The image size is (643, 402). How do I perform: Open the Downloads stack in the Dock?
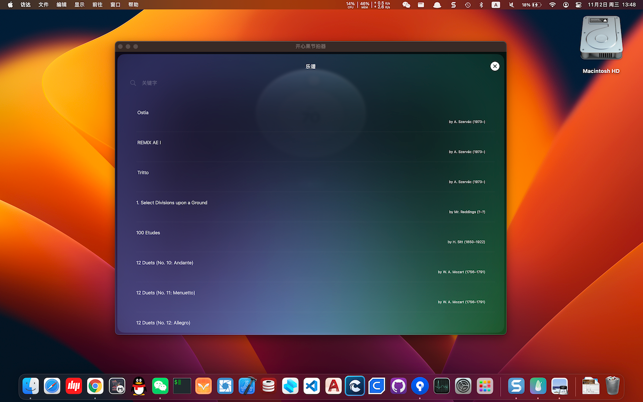click(591, 386)
